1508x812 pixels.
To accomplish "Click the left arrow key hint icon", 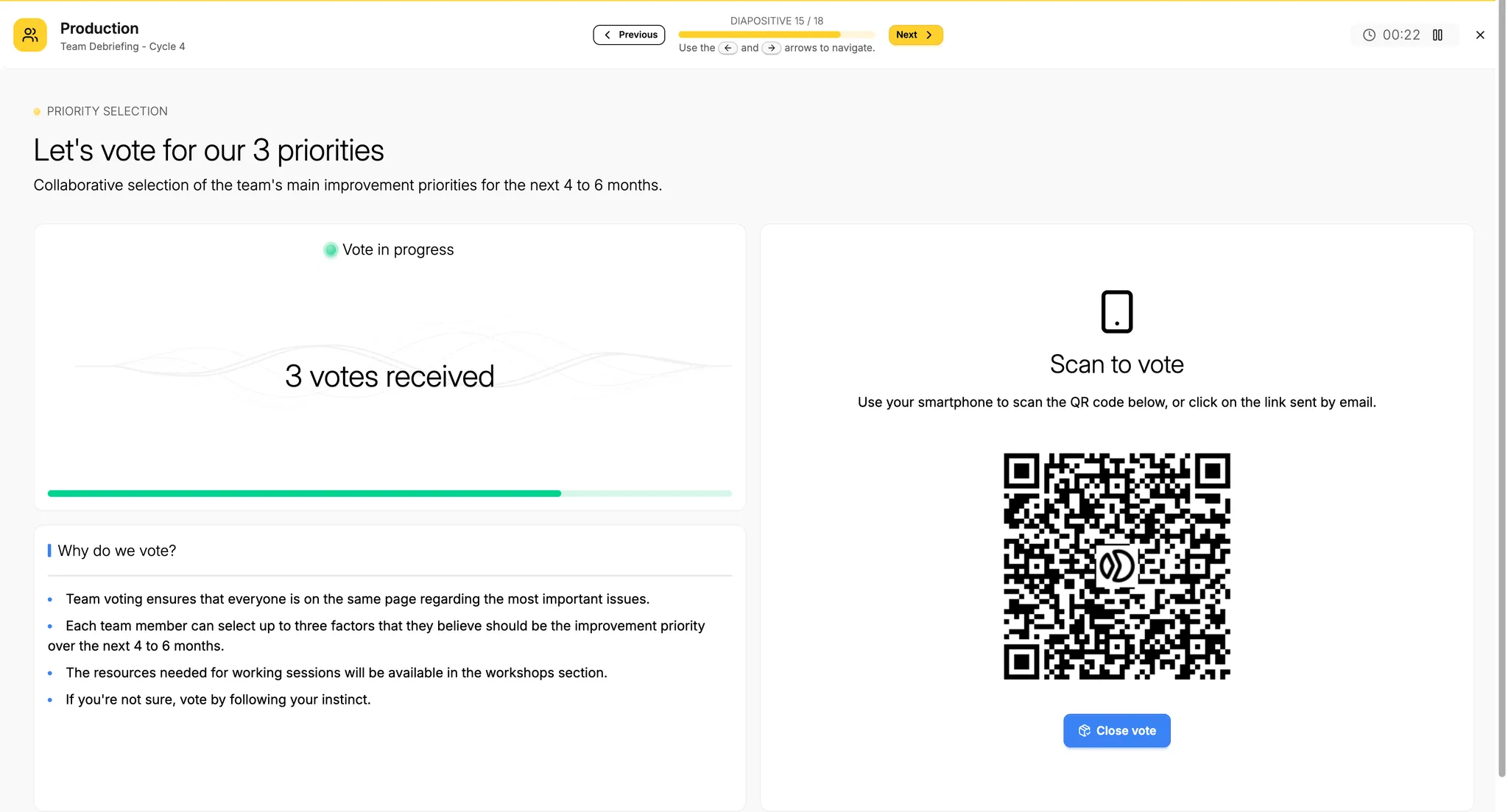I will (x=728, y=48).
